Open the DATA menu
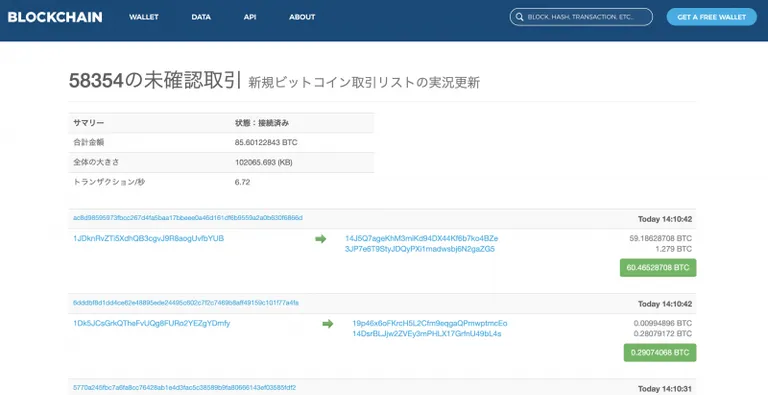The image size is (768, 395). [201, 17]
